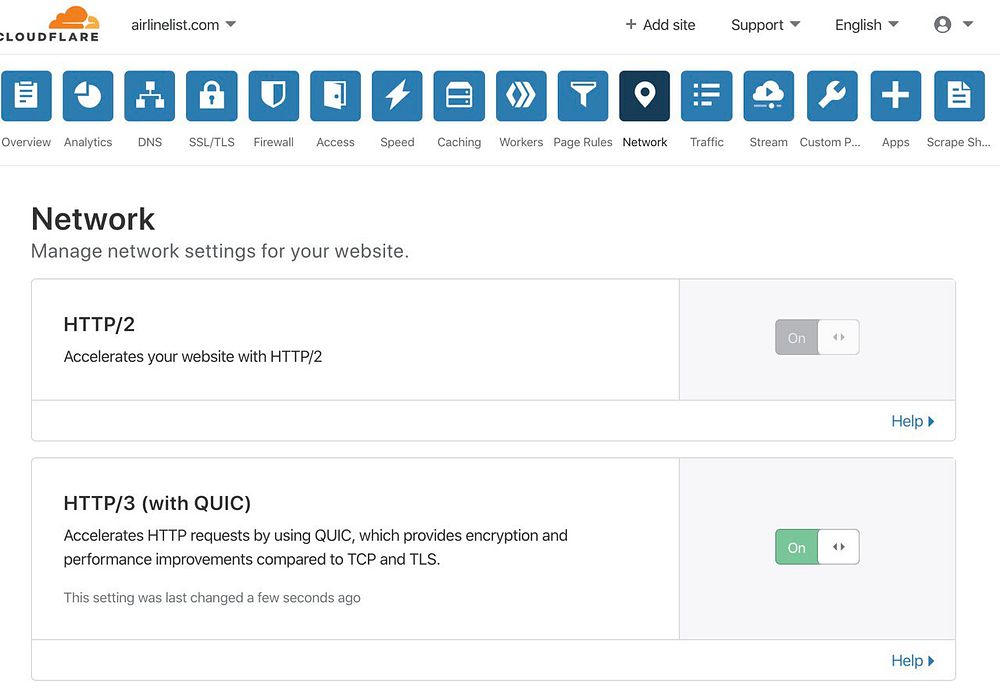The width and height of the screenshot is (1000, 693).
Task: Open the Overview clipboard icon
Action: coord(26,96)
